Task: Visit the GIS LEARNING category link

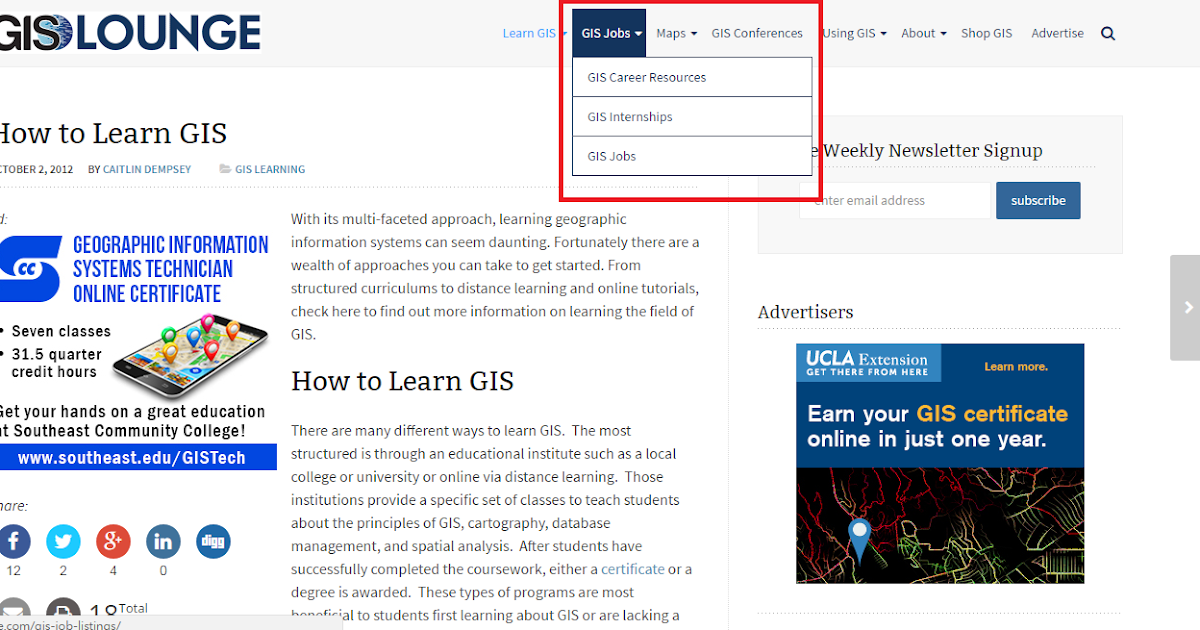Action: (x=270, y=169)
